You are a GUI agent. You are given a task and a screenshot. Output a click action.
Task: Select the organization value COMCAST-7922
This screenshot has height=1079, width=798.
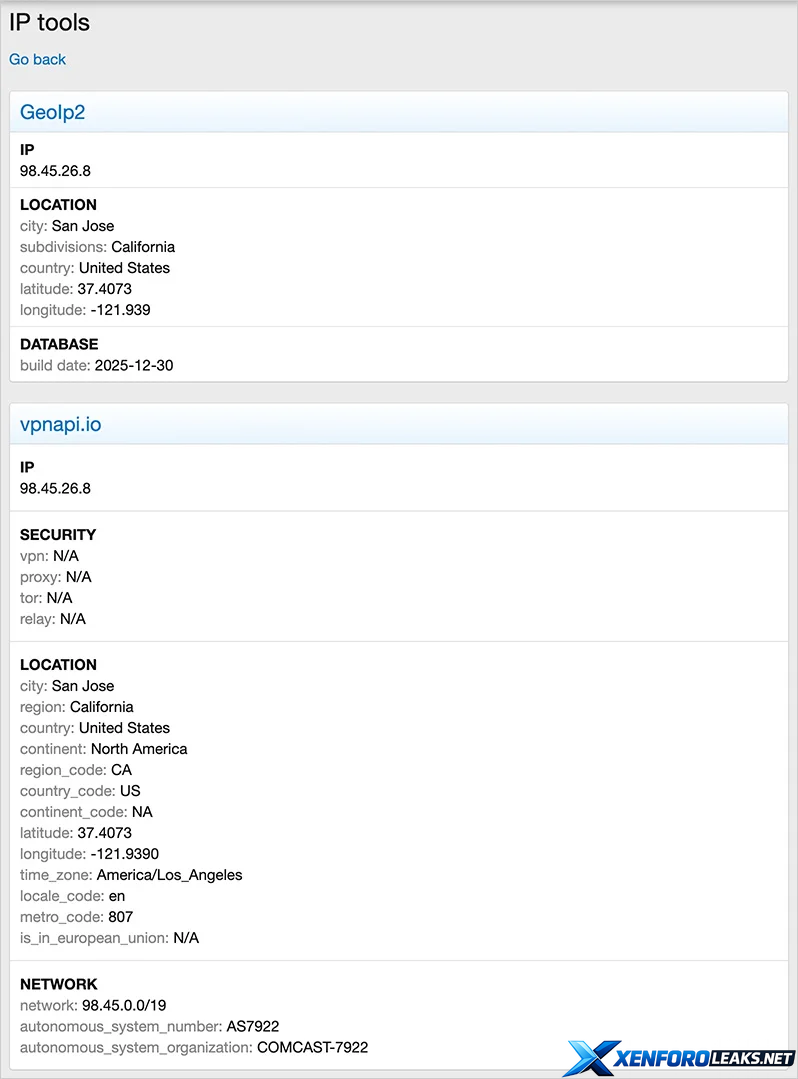coord(312,1047)
